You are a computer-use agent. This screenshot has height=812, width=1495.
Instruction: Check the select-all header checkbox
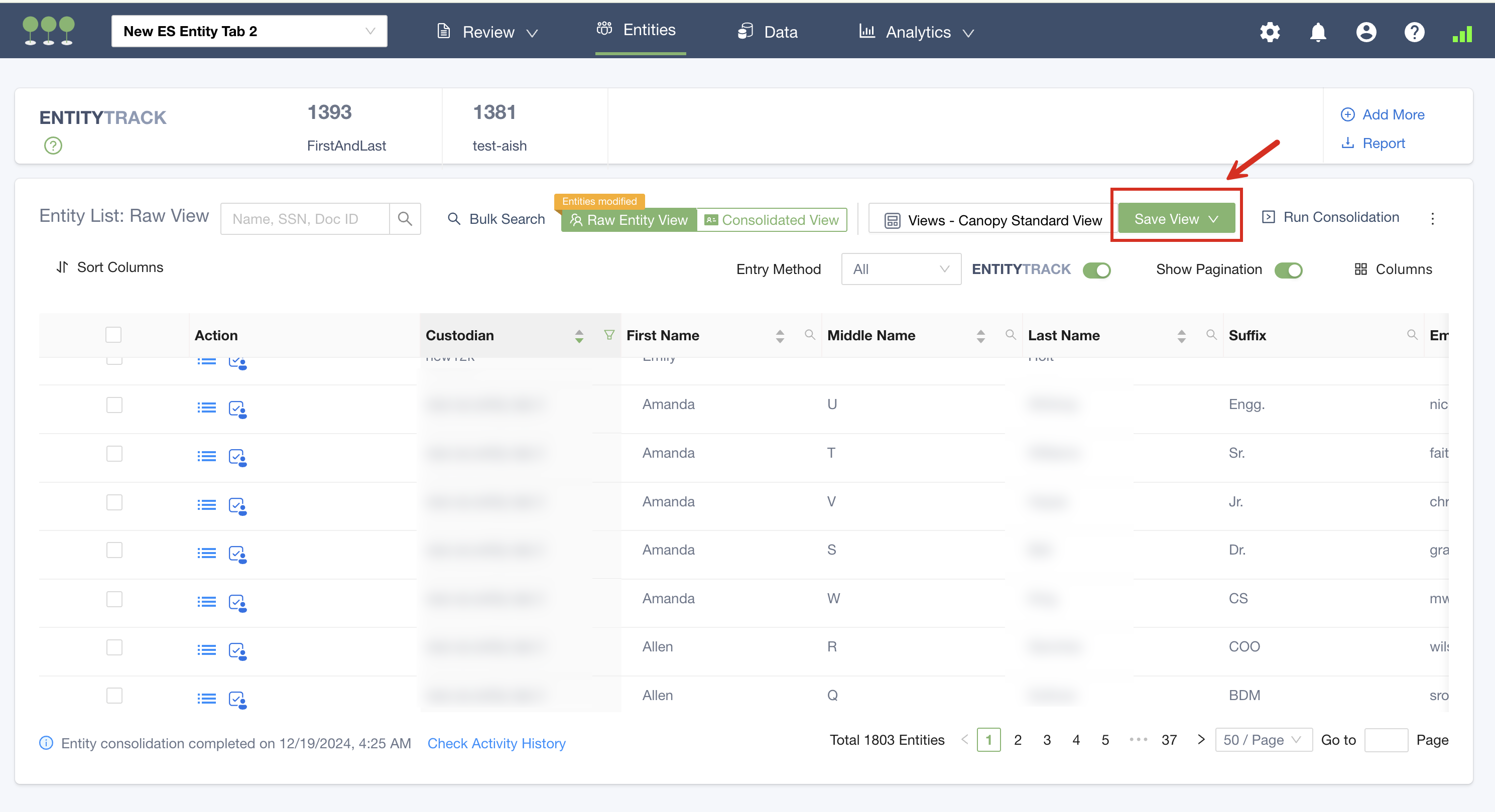pos(113,335)
